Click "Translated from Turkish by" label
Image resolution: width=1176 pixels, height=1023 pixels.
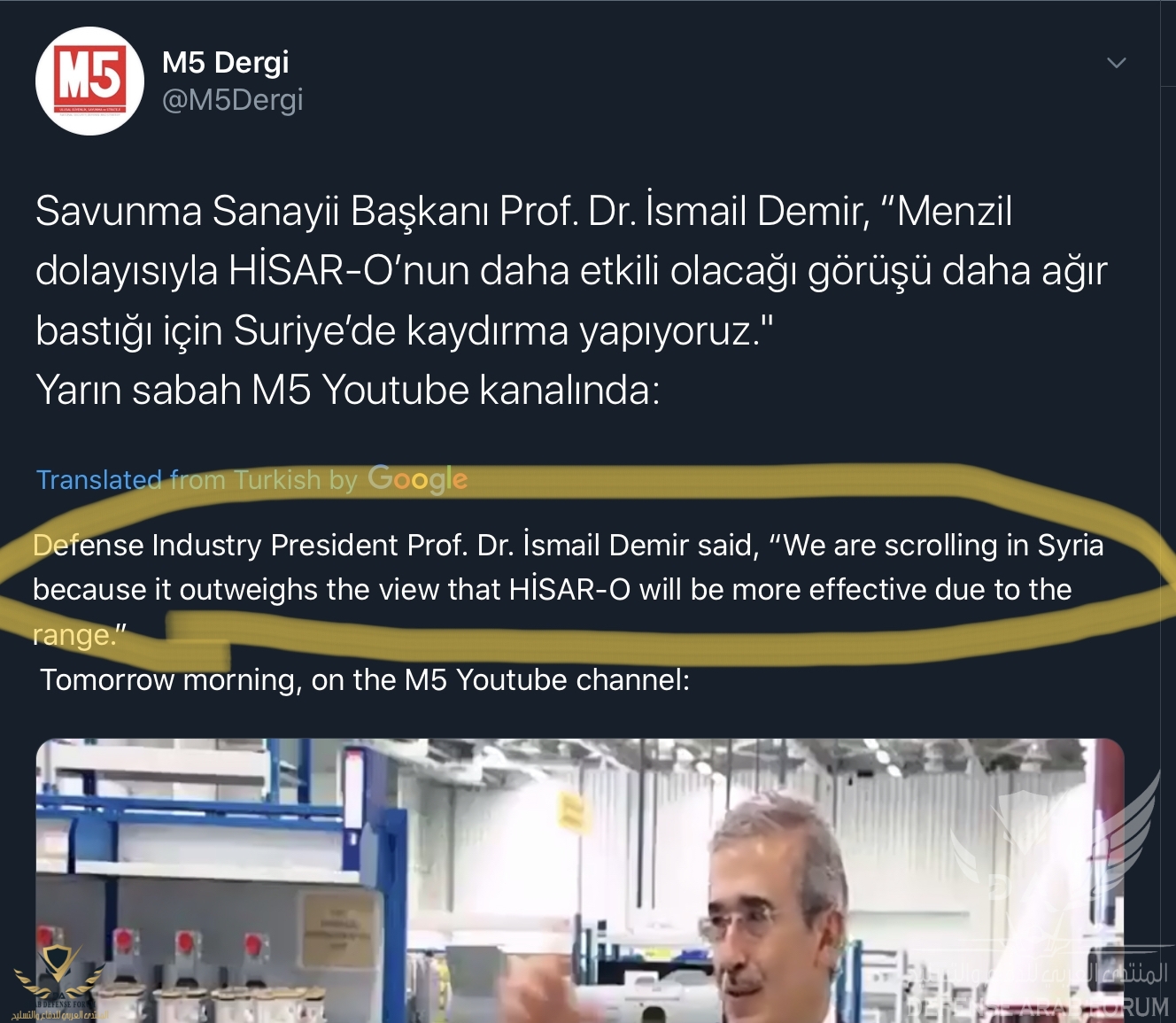197,479
